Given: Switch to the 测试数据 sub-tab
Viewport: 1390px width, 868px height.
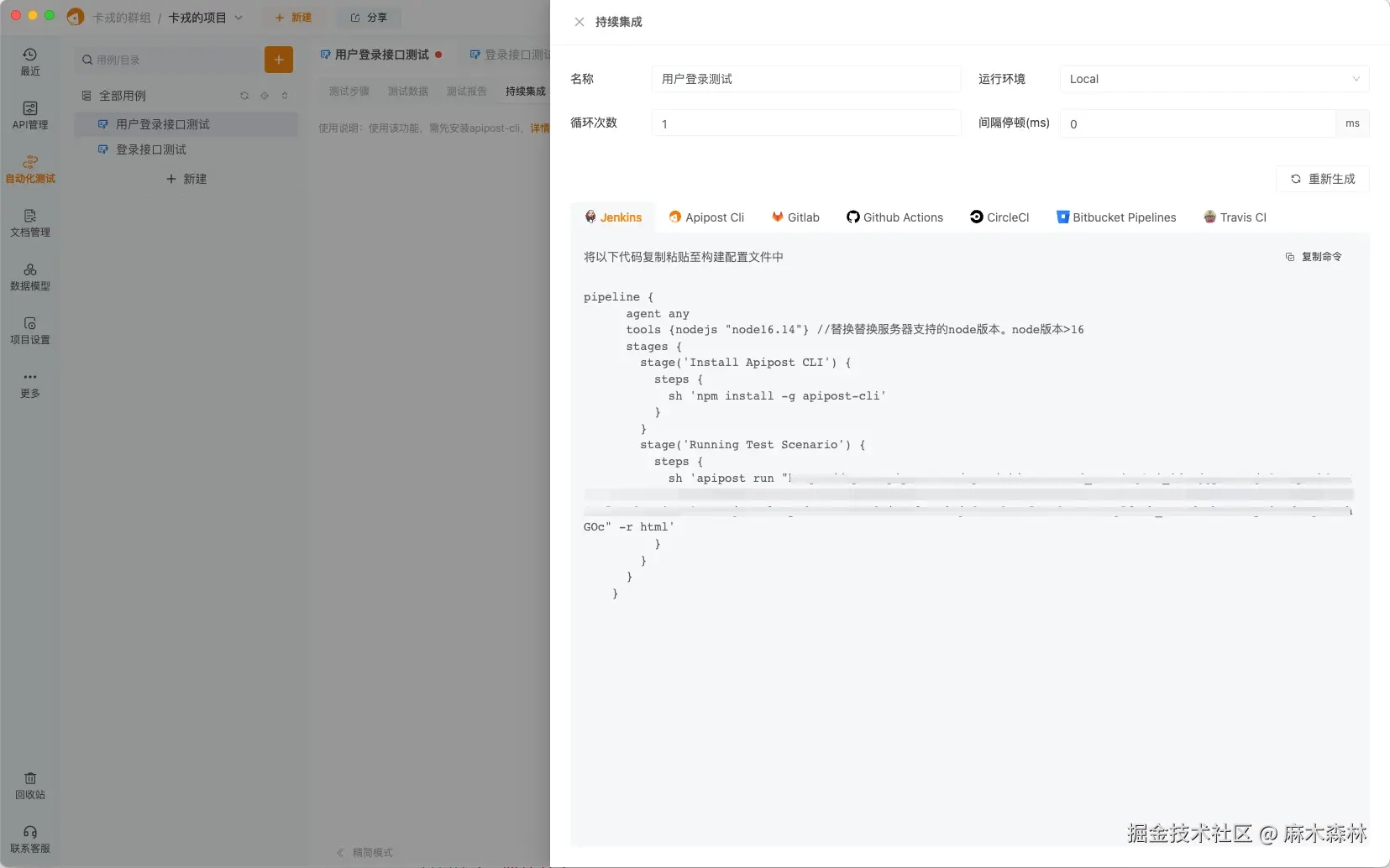Looking at the screenshot, I should [407, 92].
